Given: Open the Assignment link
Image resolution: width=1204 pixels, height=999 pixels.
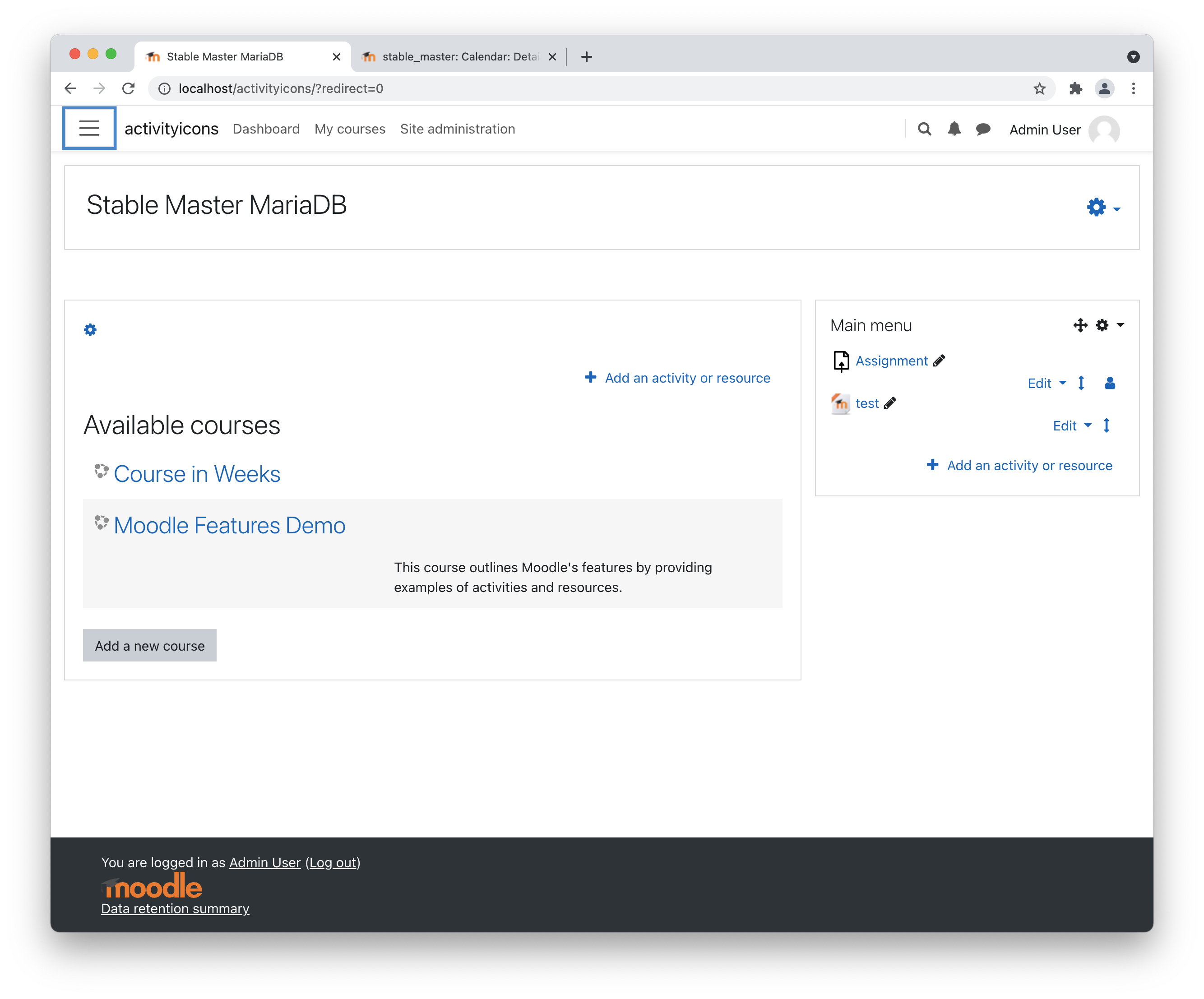Looking at the screenshot, I should coord(892,361).
